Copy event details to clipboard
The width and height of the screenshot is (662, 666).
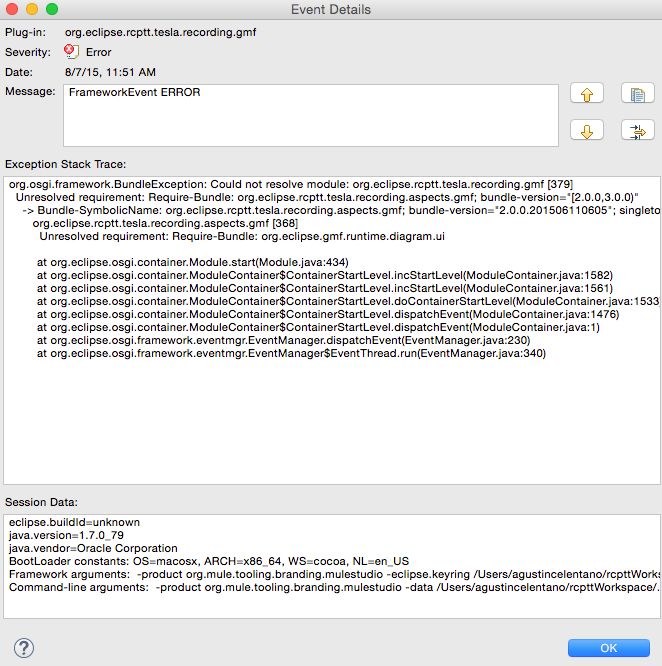tap(638, 93)
